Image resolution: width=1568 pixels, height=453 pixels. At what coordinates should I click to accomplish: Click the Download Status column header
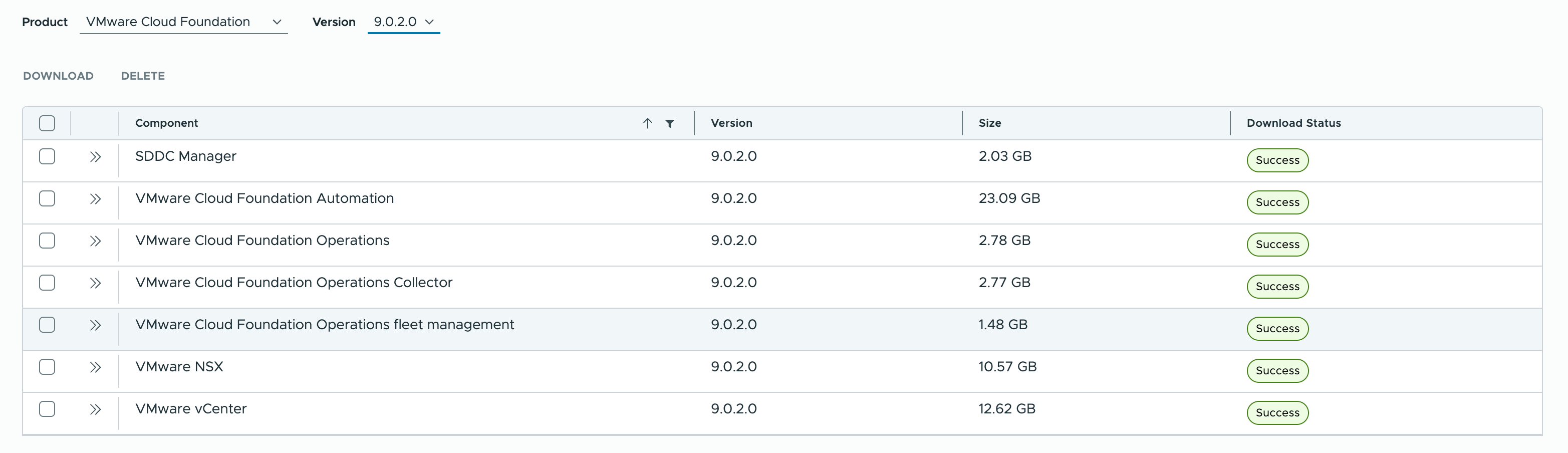click(x=1293, y=123)
